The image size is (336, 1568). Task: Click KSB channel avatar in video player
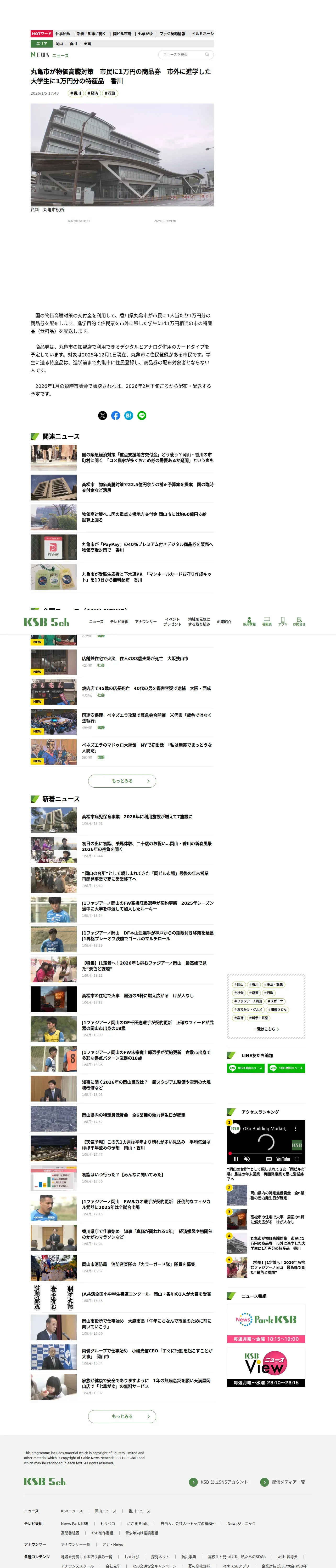point(235,1128)
